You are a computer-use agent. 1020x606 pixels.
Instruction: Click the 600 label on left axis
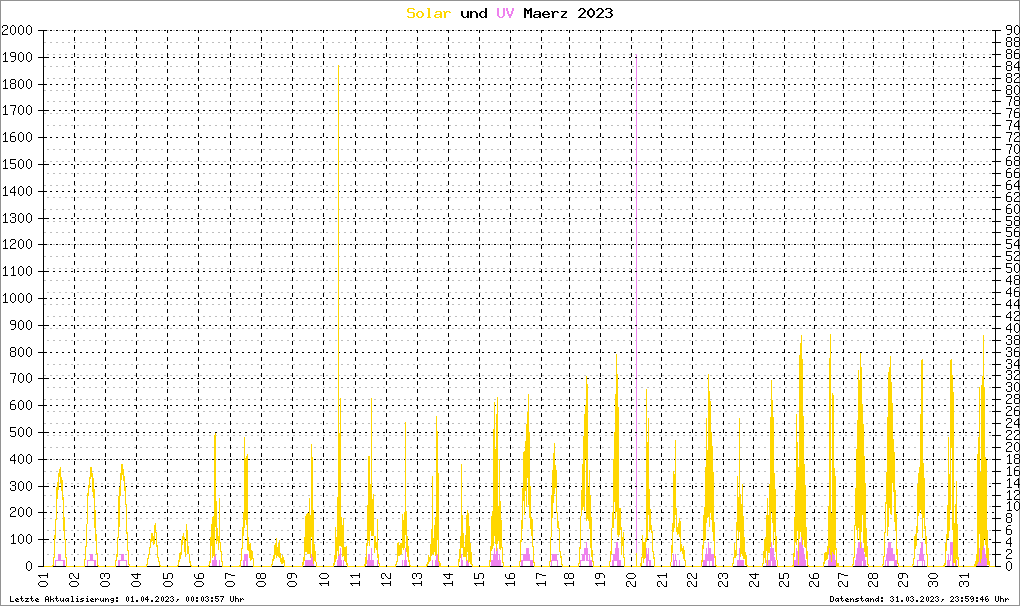pos(21,406)
